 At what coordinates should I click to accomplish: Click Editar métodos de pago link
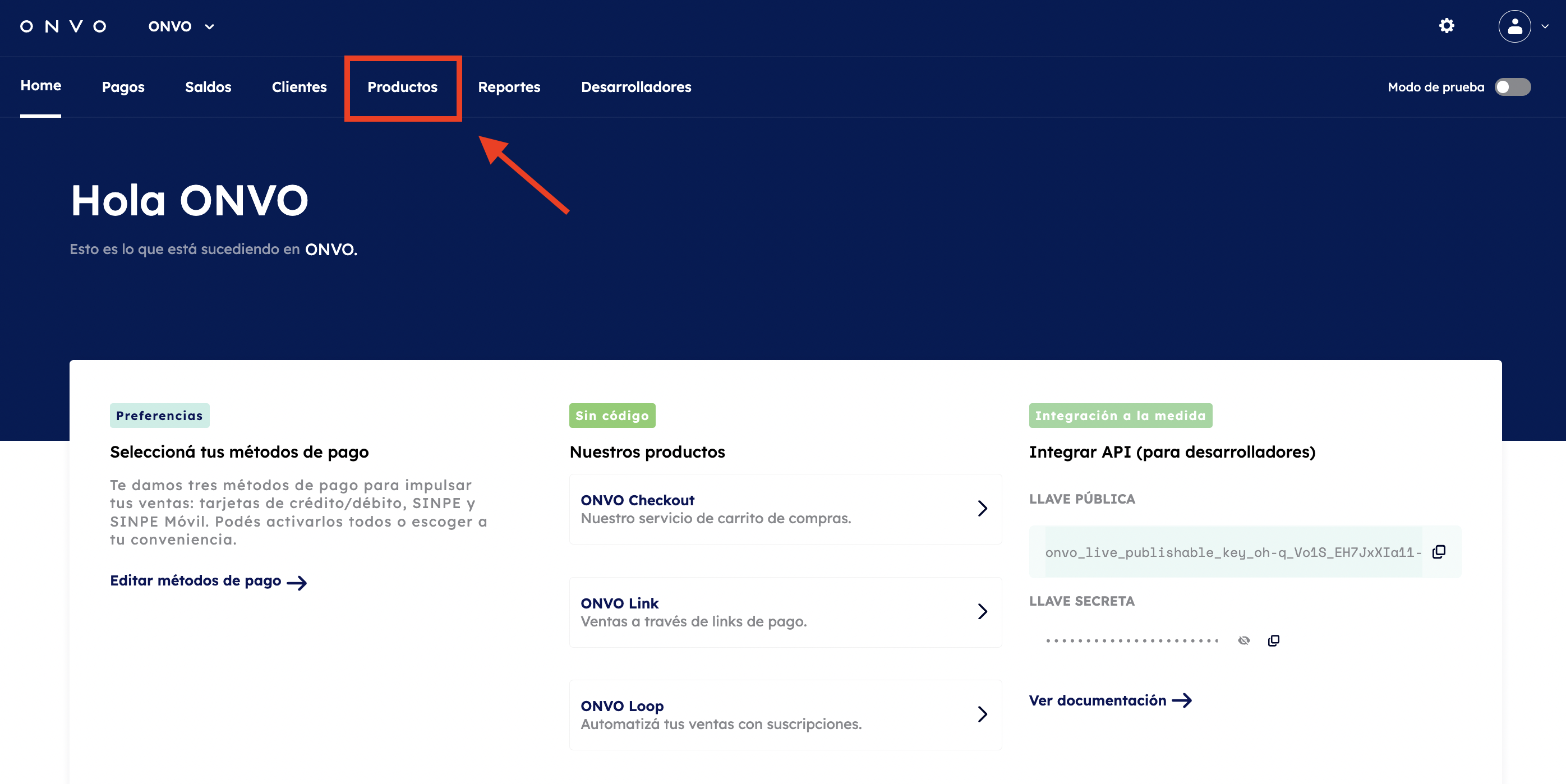[x=209, y=581]
